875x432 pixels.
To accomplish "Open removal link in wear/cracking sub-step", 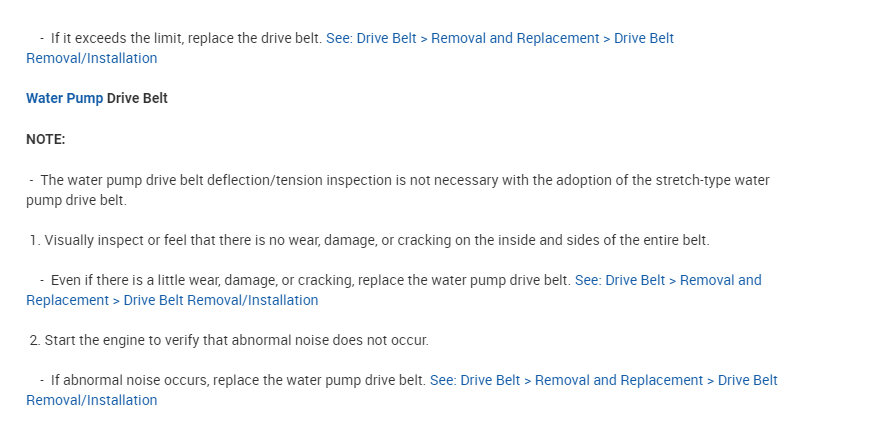I will tap(667, 280).
